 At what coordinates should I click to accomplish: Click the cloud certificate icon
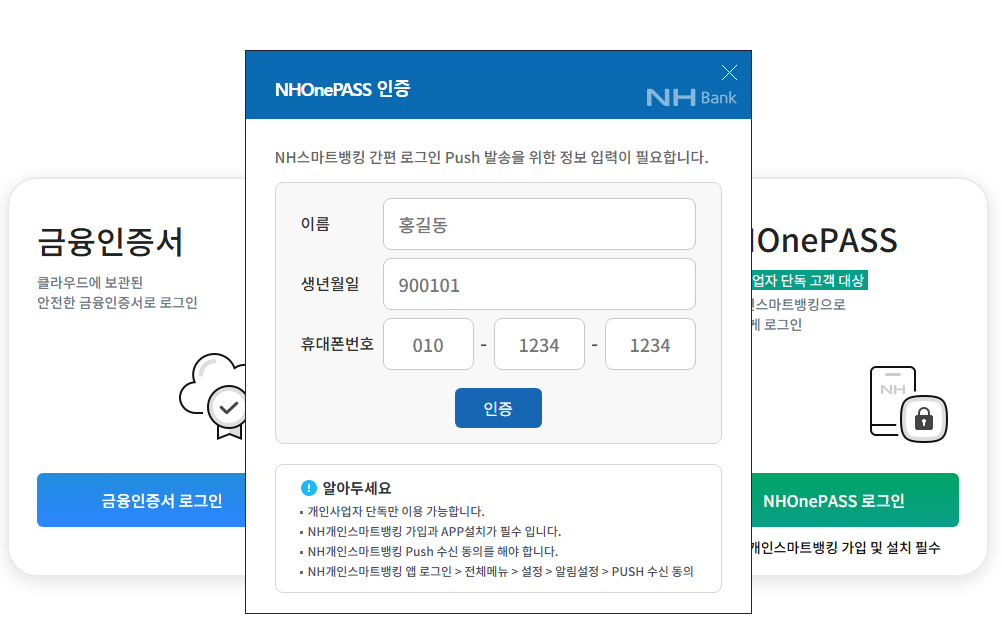pyautogui.click(x=212, y=396)
